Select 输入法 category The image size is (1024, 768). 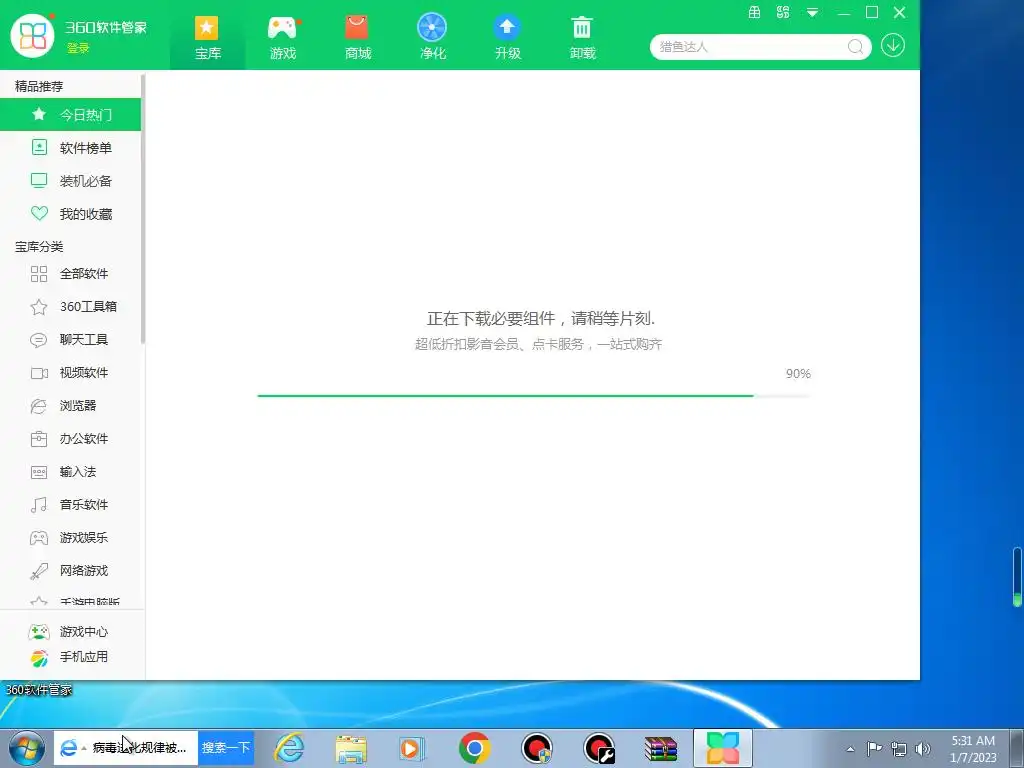click(71, 472)
